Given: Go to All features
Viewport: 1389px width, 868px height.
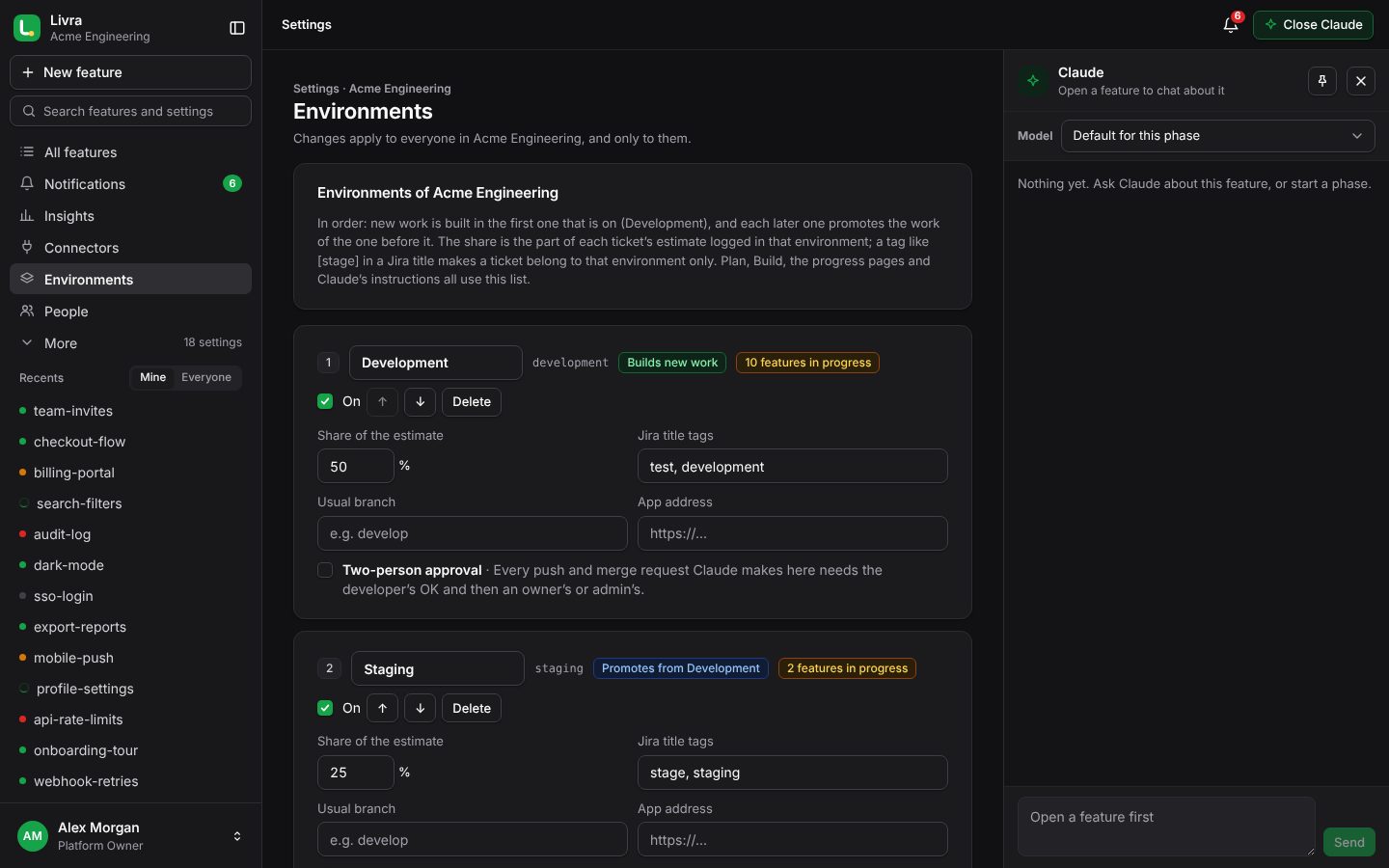Looking at the screenshot, I should 130,152.
